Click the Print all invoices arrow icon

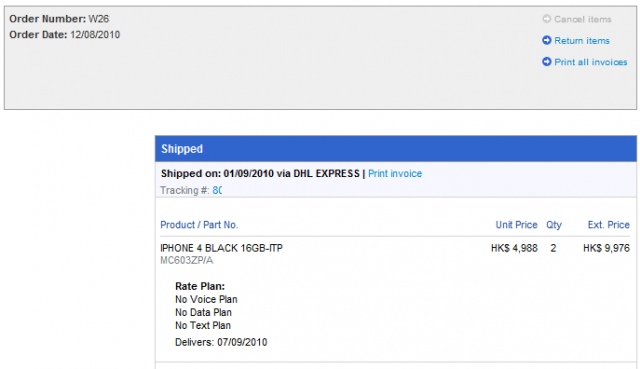point(547,62)
